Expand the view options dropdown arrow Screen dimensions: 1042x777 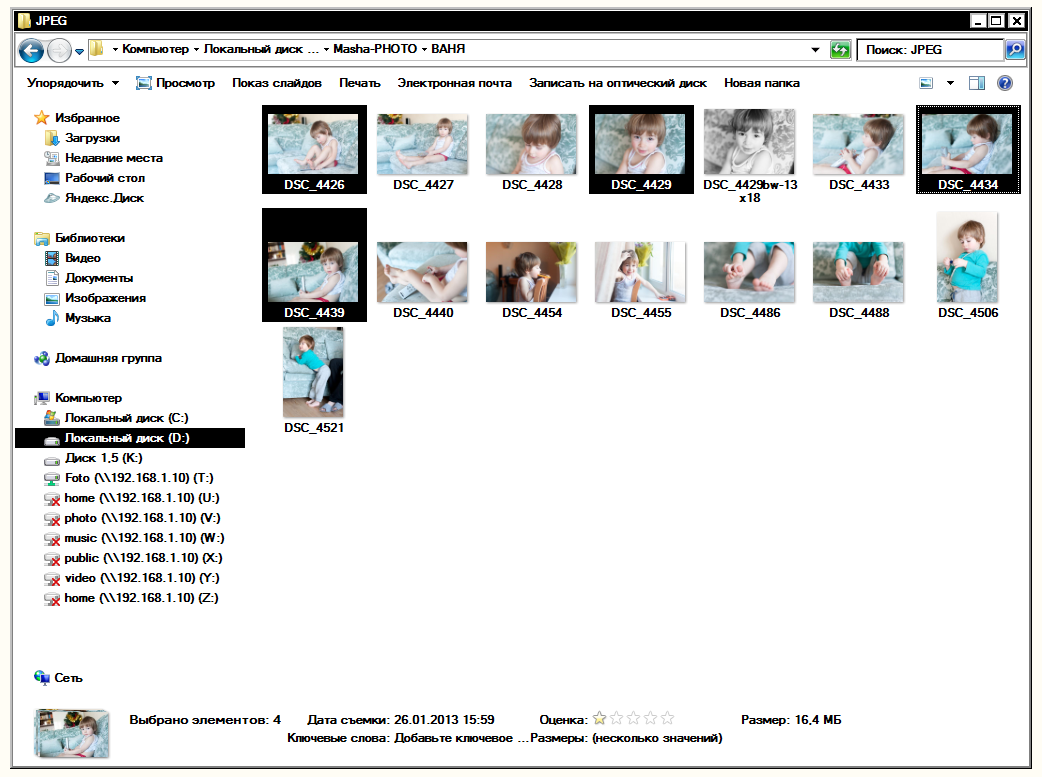pos(950,84)
